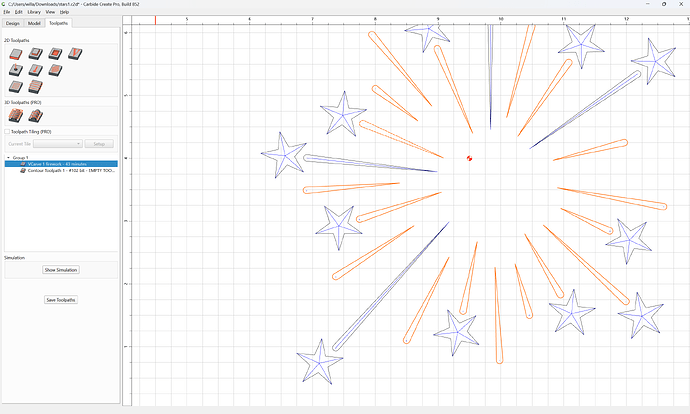This screenshot has width=690, height=414.
Task: Open the View menu
Action: [51, 12]
